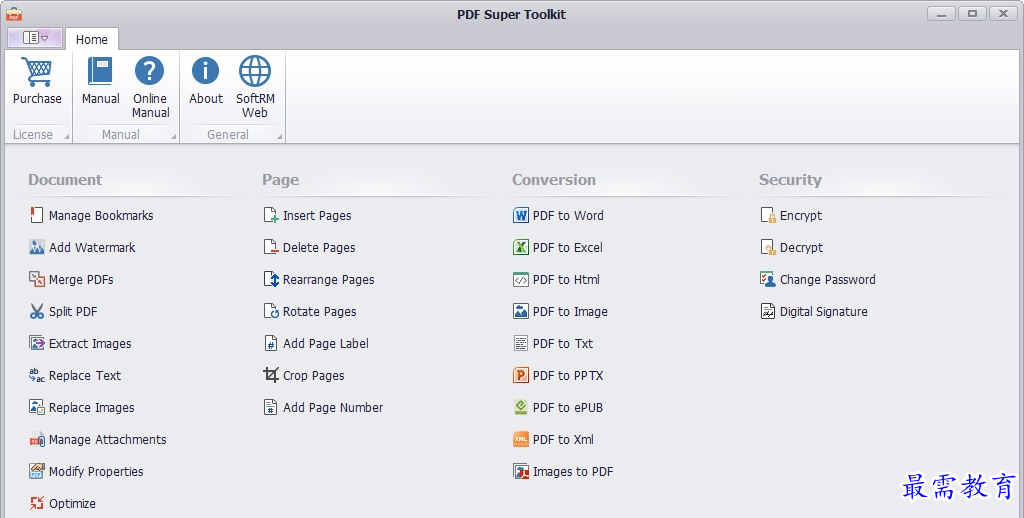Click the PDF to PPTX icon
1024x518 pixels.
(520, 375)
